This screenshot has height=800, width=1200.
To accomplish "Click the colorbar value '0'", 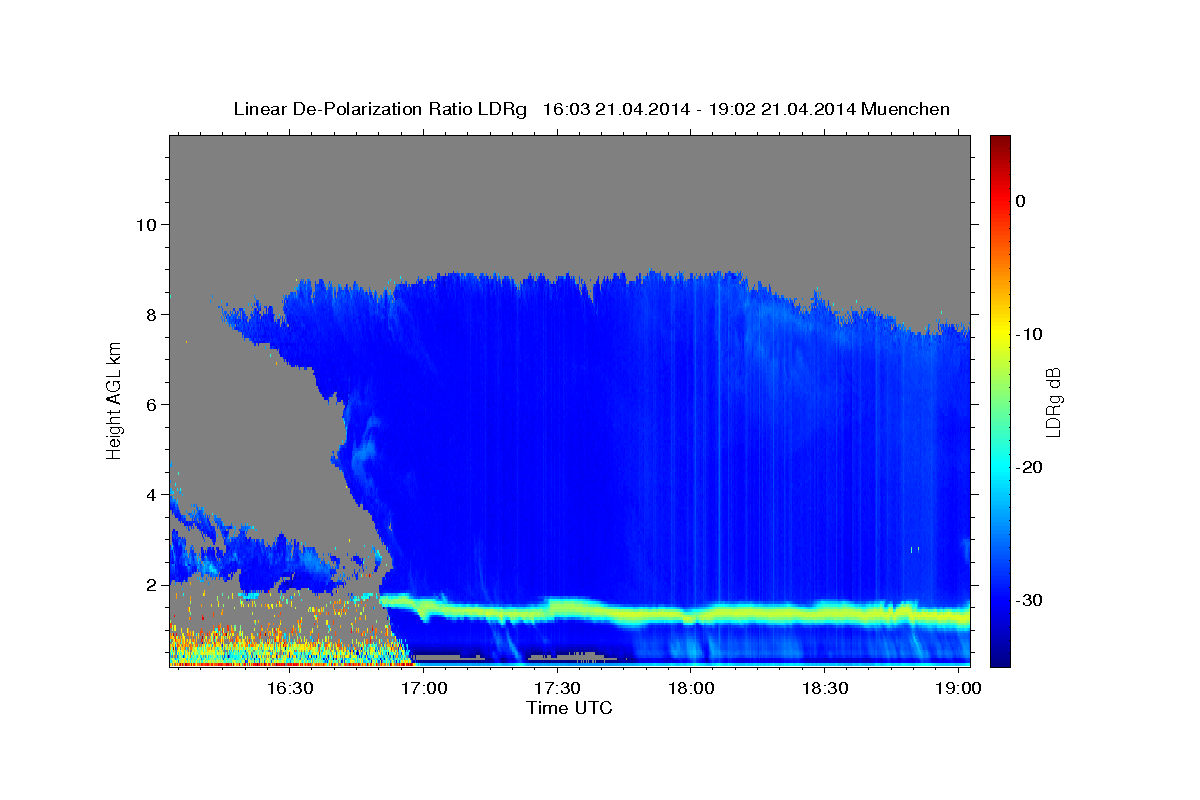I will pos(1021,201).
